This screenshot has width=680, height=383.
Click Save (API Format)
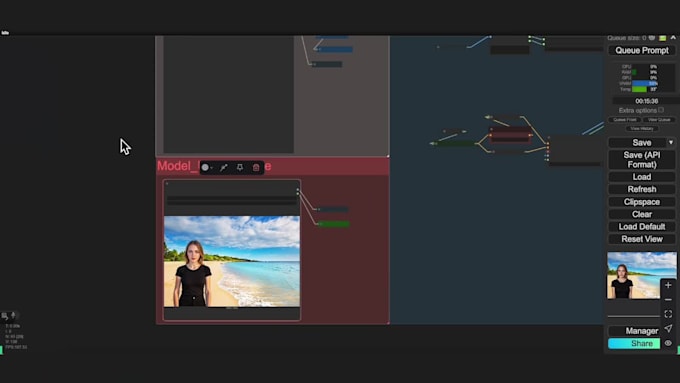pos(642,160)
